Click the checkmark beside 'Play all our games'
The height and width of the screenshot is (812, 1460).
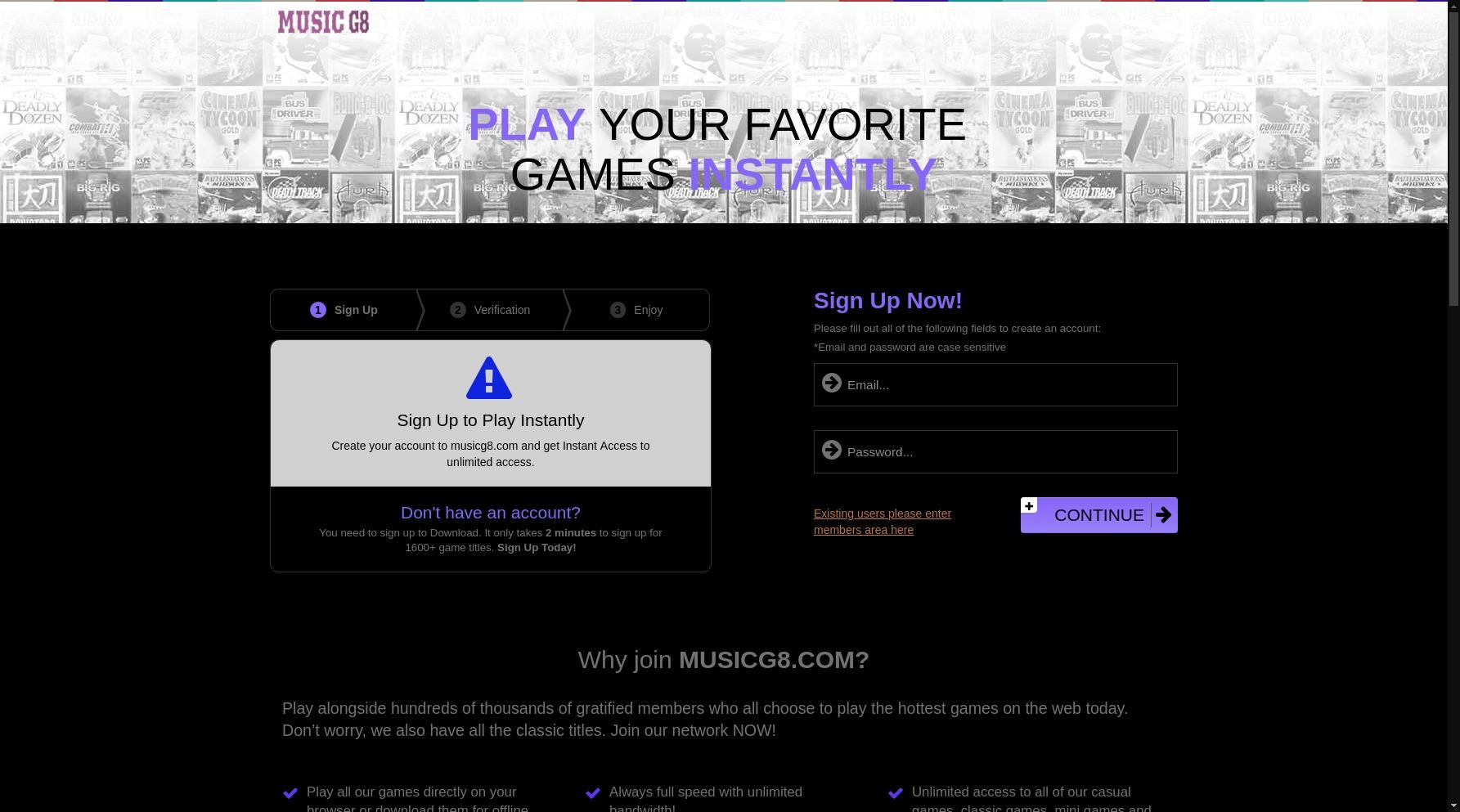[x=290, y=793]
